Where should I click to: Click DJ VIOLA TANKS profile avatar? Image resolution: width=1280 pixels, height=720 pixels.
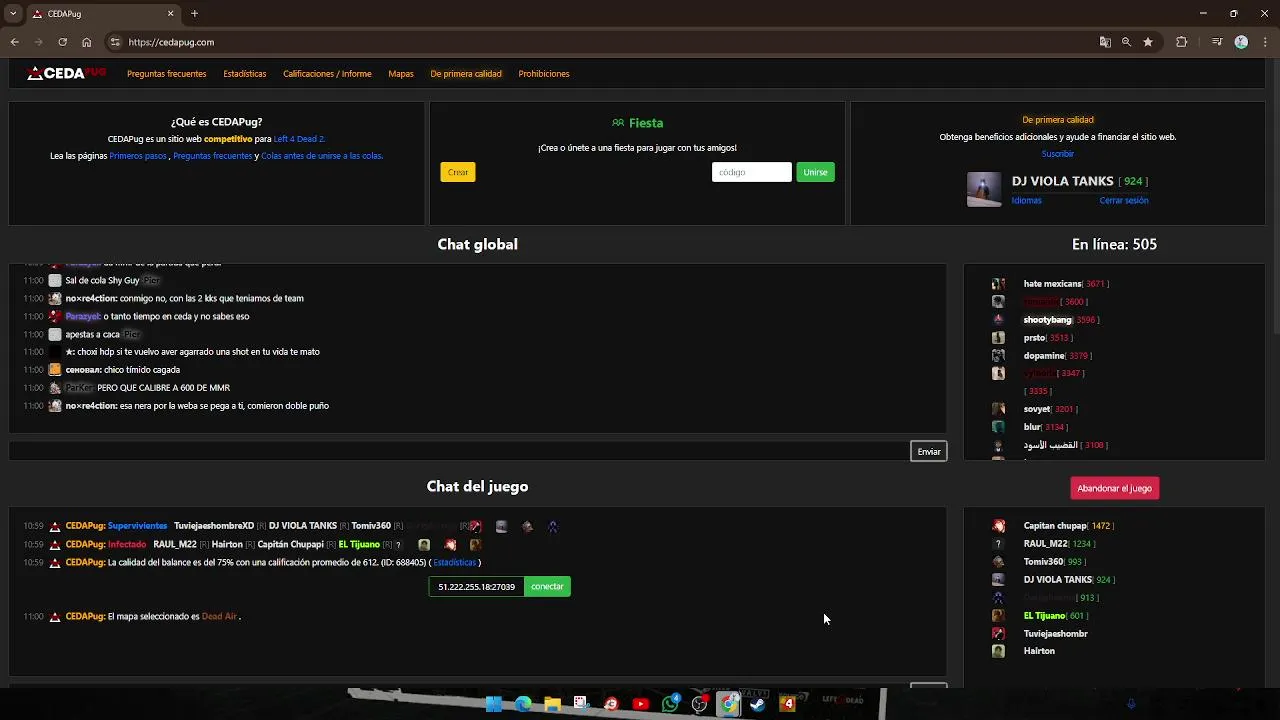(984, 189)
